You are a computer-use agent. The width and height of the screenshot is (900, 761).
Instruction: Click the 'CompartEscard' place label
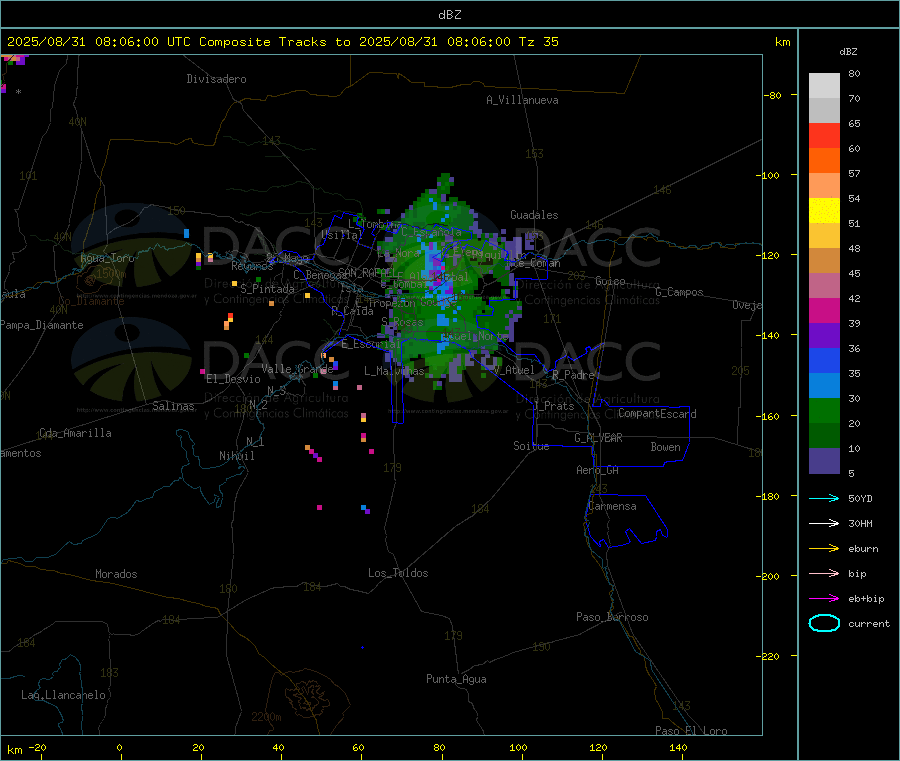658,414
